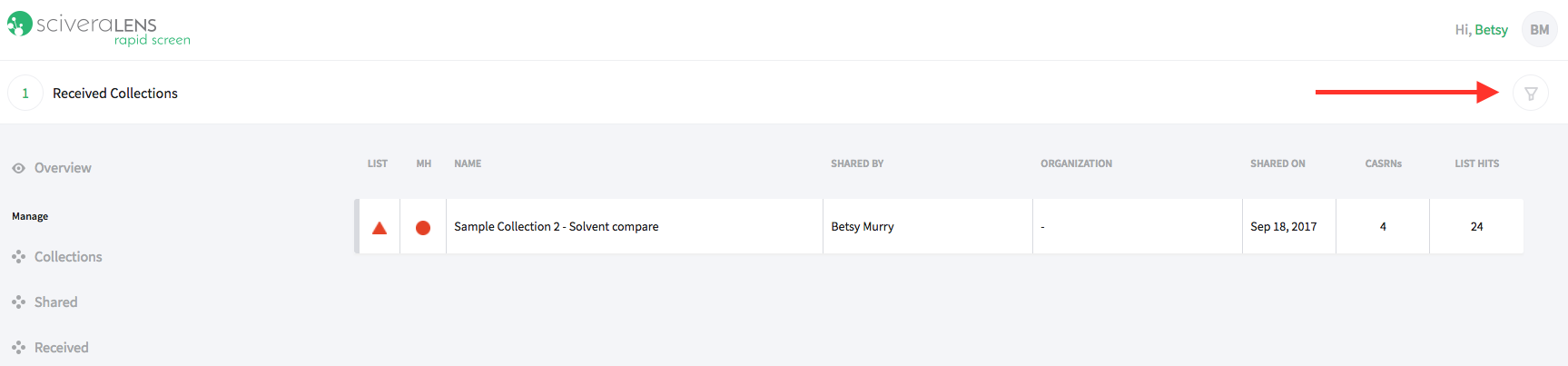
Task: Click the eye icon beside Overview
Action: tap(18, 168)
